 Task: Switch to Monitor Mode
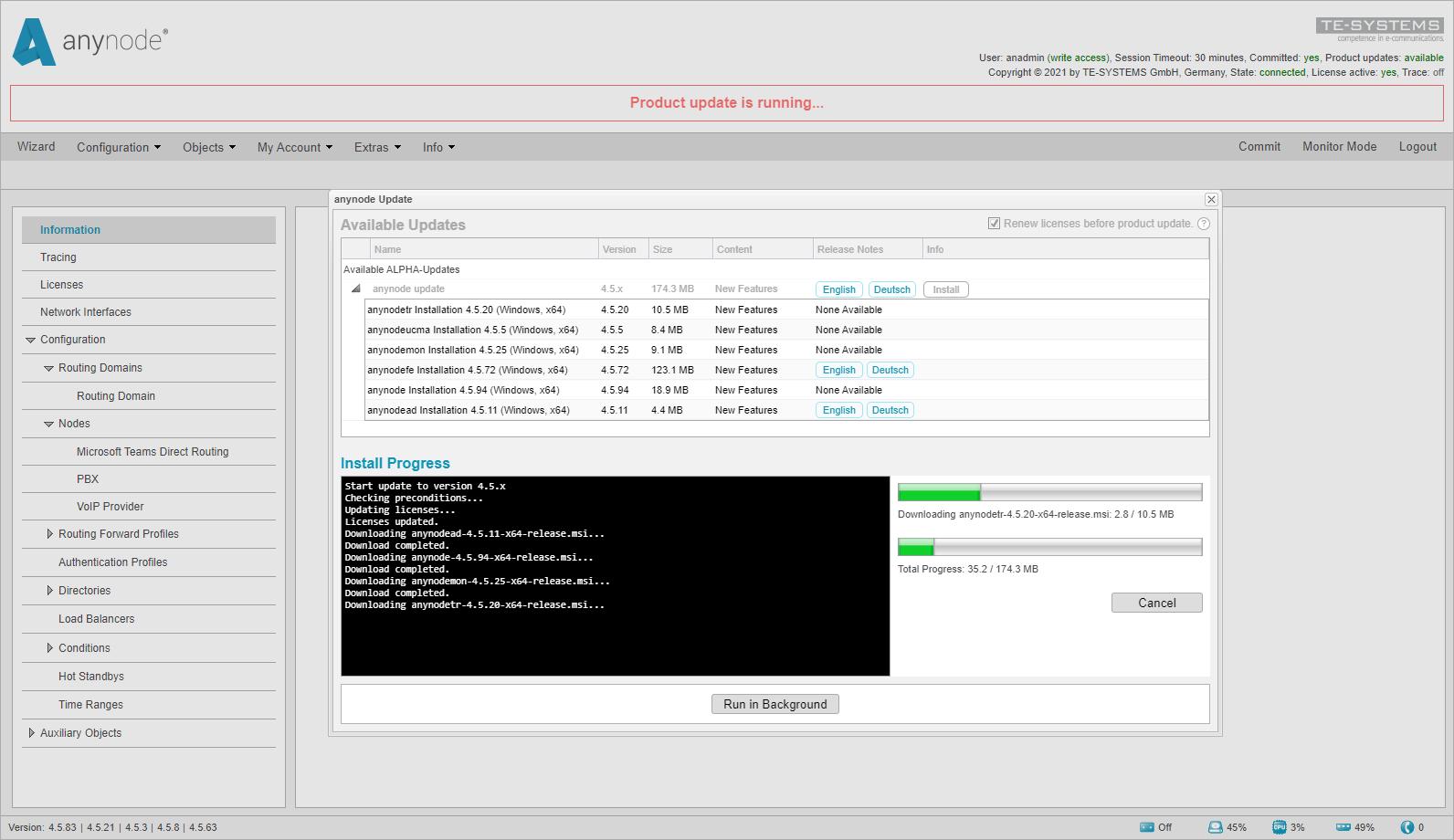coord(1339,147)
